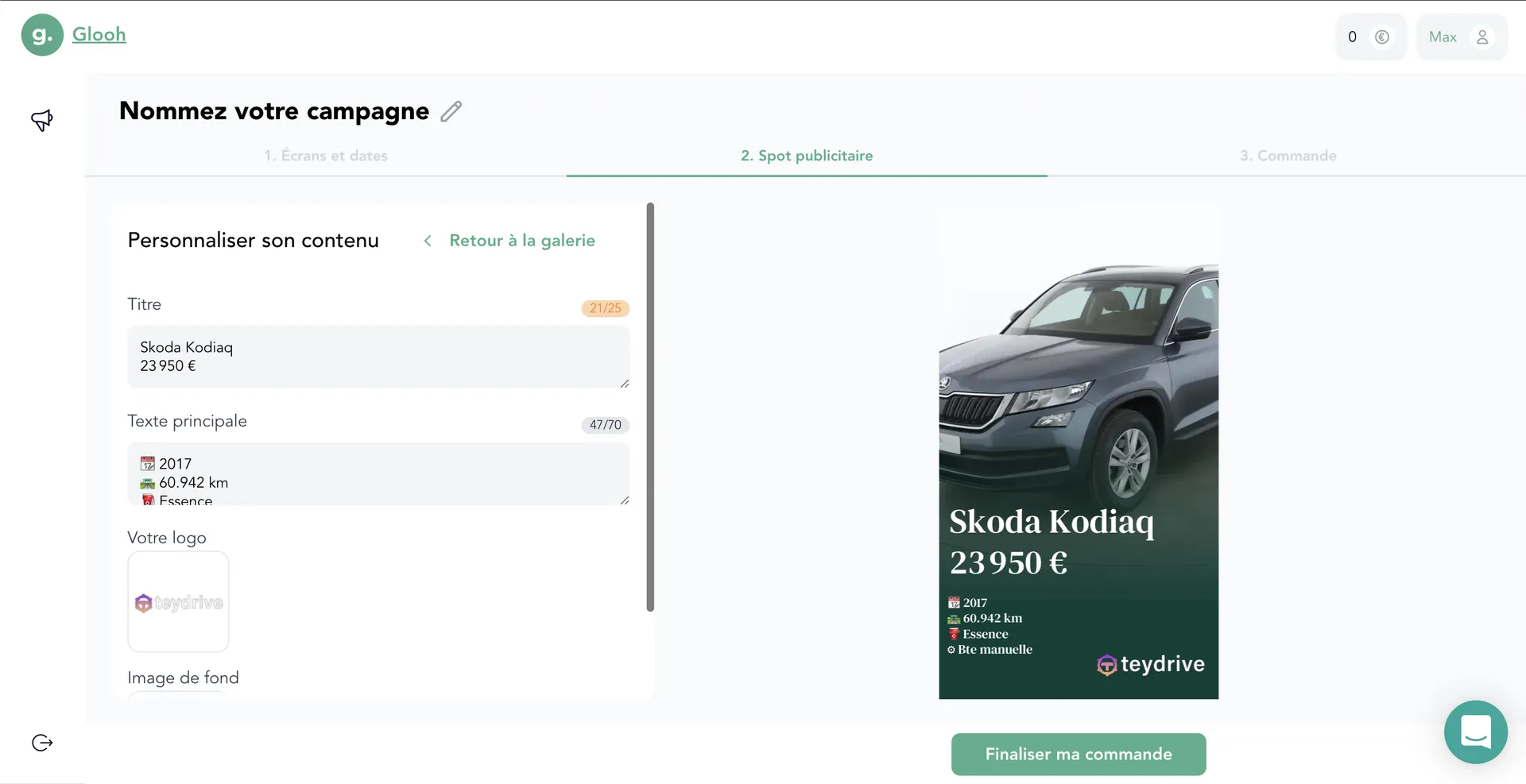Open the chat support bubble
This screenshot has height=784, width=1526.
tap(1476, 732)
